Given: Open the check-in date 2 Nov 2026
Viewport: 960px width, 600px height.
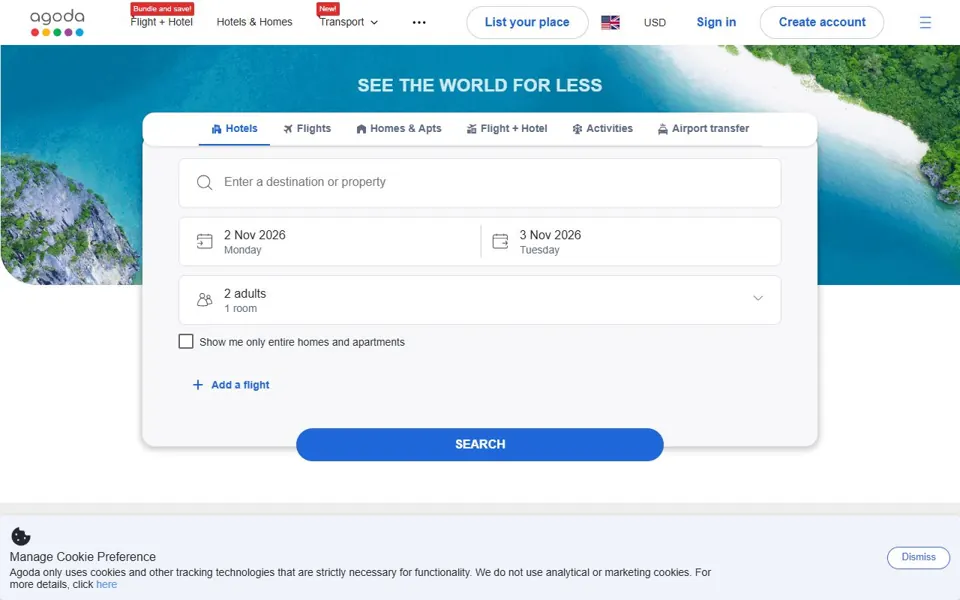Looking at the screenshot, I should 329,241.
